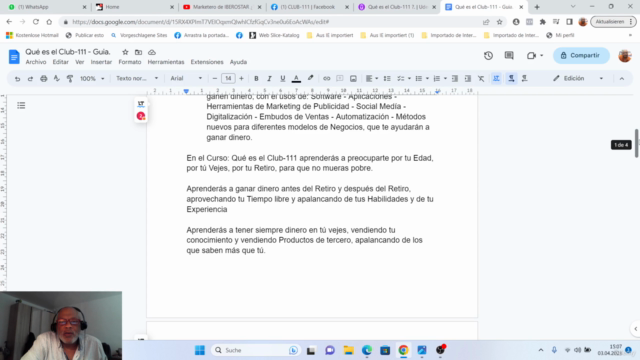Decrease font size with minus button
This screenshot has width=640, height=360.
(x=215, y=78)
